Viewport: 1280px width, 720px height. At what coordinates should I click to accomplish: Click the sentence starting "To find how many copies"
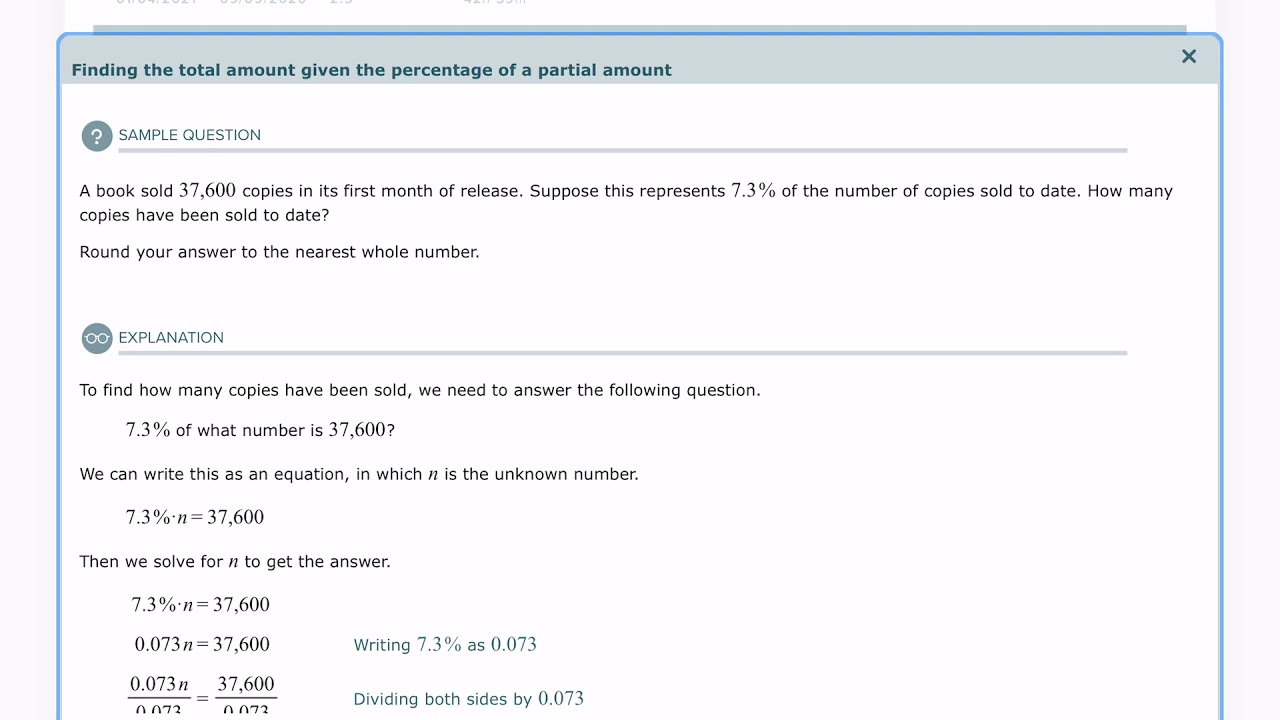click(420, 390)
